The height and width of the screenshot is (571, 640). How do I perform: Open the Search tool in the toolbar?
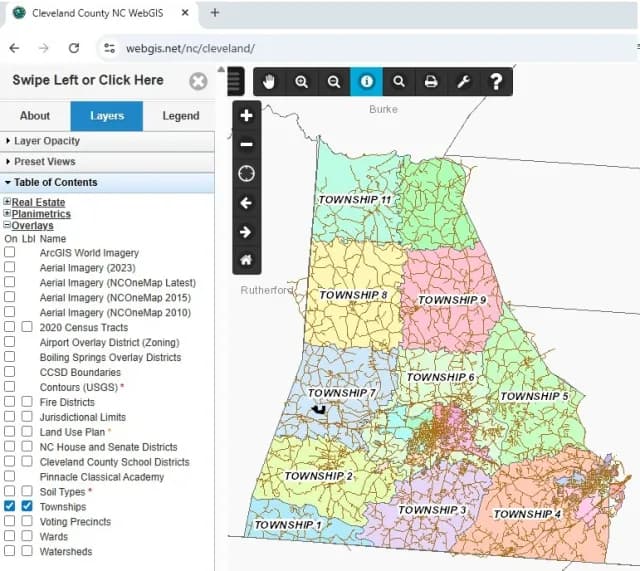pos(399,82)
